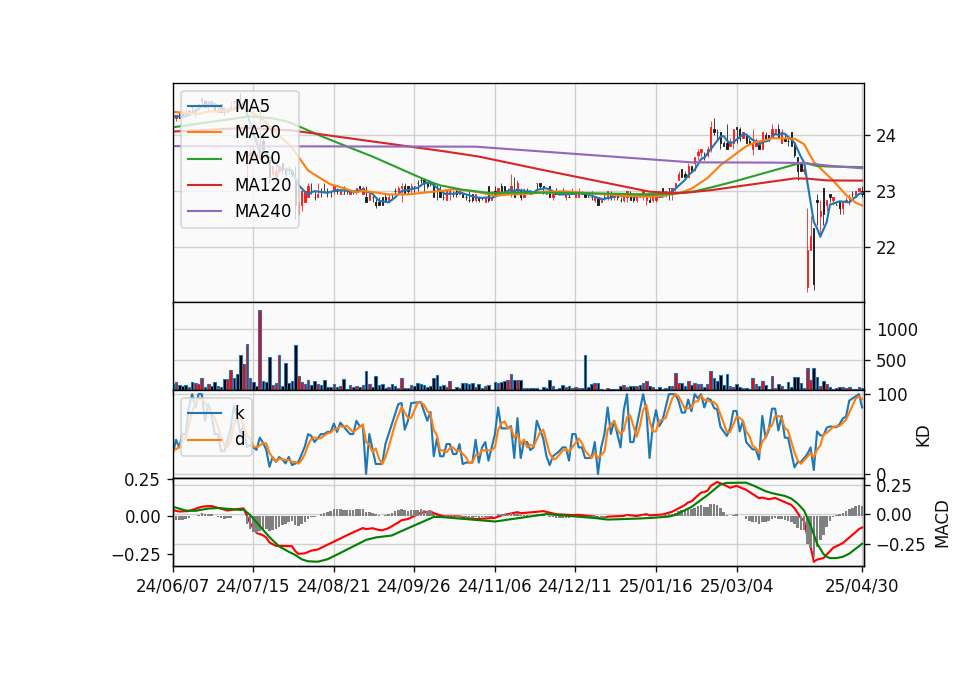The height and width of the screenshot is (690, 960).
Task: Click the volume axis value 500
Action: [x=891, y=361]
